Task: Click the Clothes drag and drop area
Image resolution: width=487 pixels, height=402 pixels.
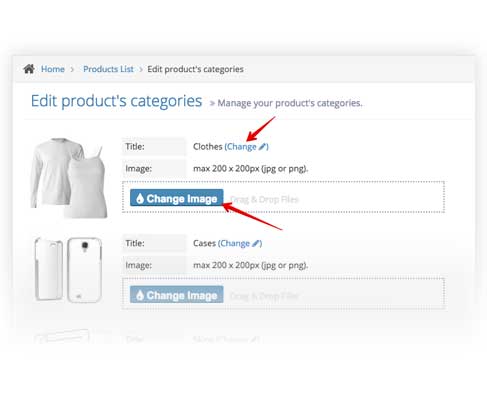Action: coord(283,197)
